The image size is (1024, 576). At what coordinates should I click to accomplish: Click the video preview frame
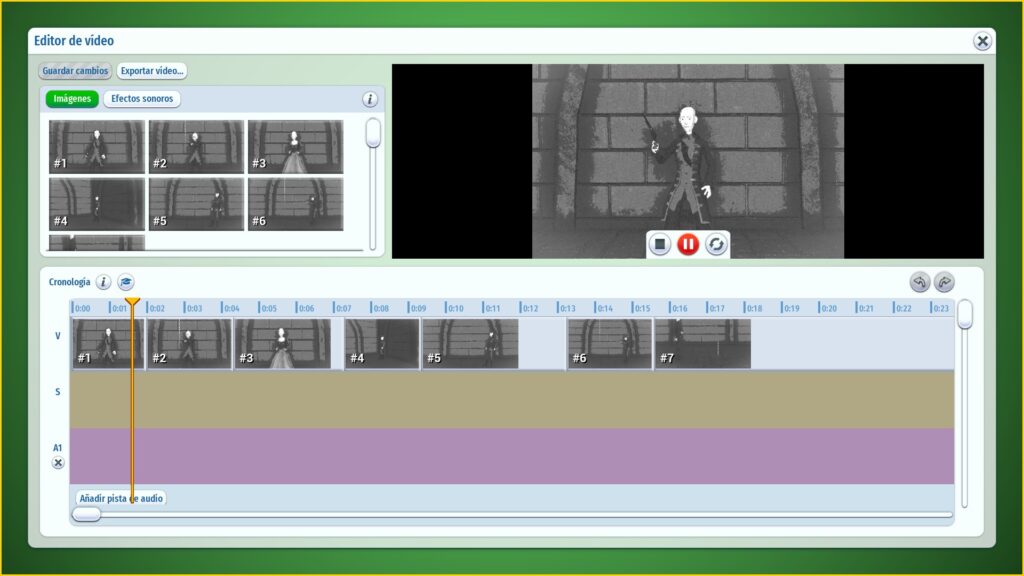pos(688,161)
